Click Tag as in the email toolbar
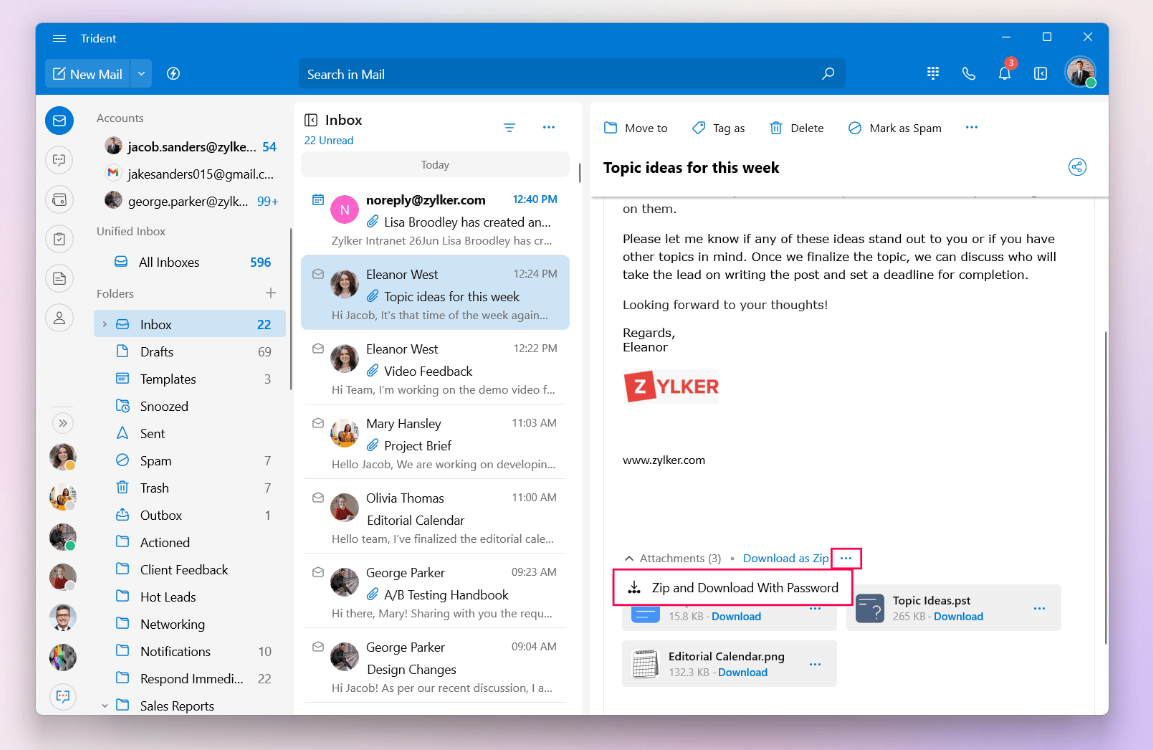Screen dimensions: 1153x750 click(718, 128)
